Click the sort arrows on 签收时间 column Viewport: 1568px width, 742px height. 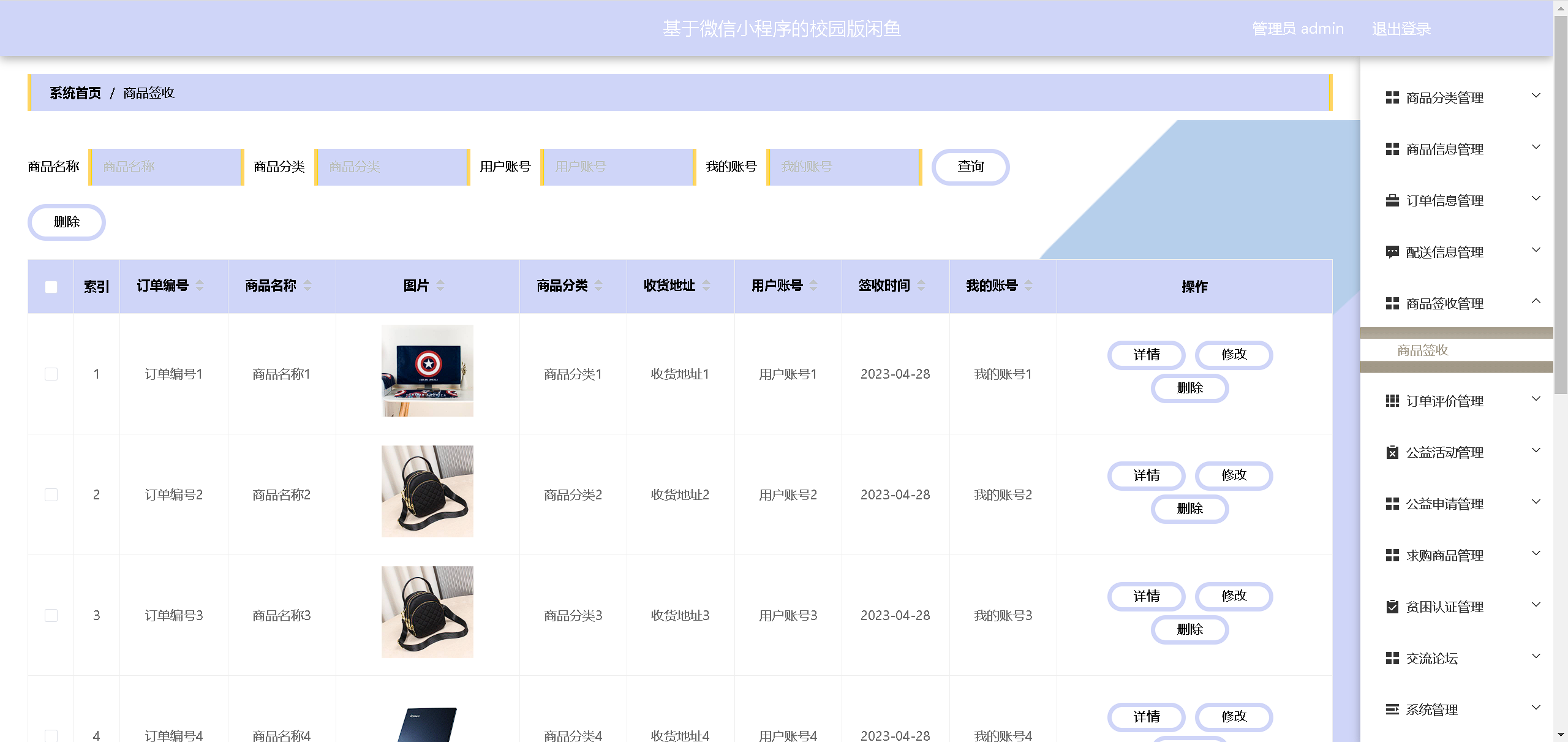point(921,286)
